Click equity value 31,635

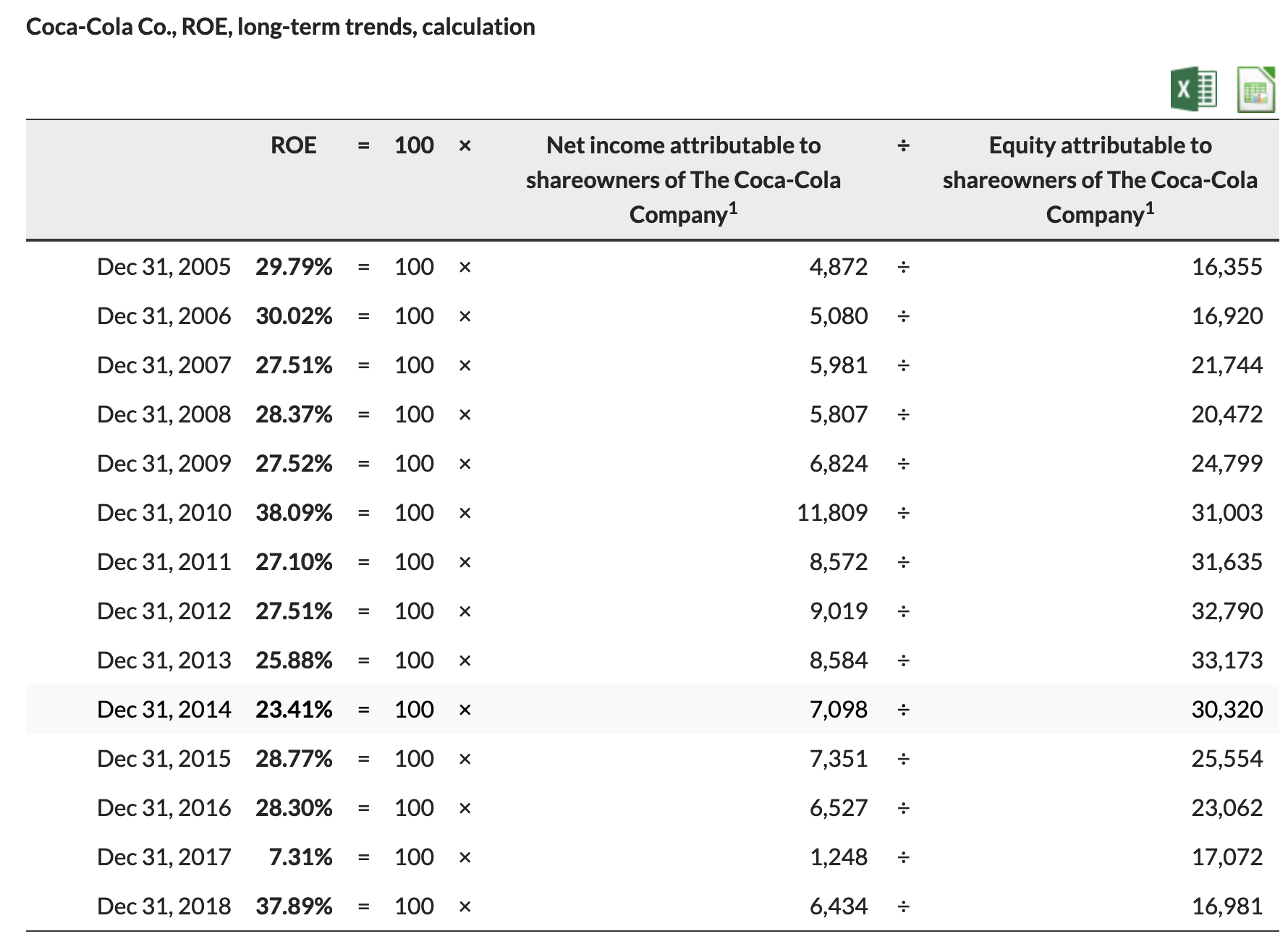[1227, 562]
